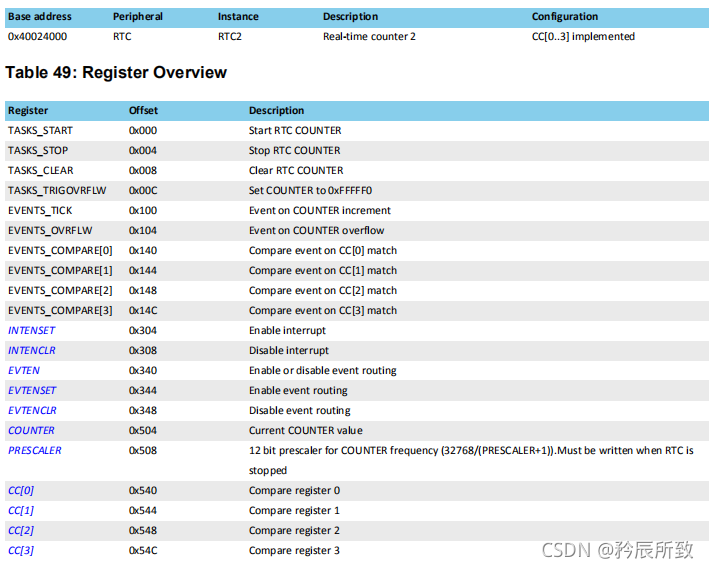This screenshot has height=568, width=709.
Task: Click the offset value 0x004
Action: (143, 151)
